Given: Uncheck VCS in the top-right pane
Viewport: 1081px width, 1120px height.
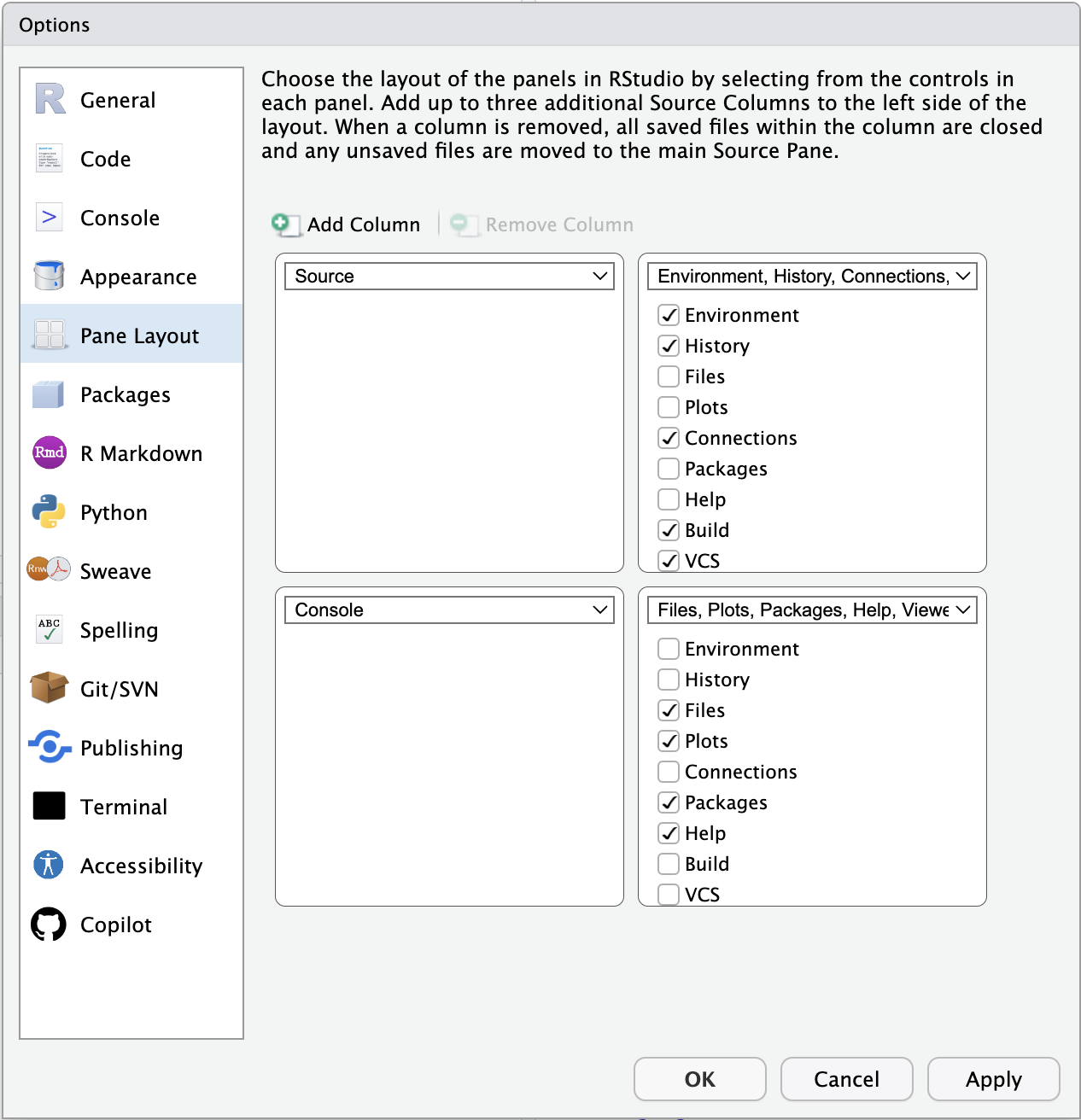Looking at the screenshot, I should coord(669,561).
